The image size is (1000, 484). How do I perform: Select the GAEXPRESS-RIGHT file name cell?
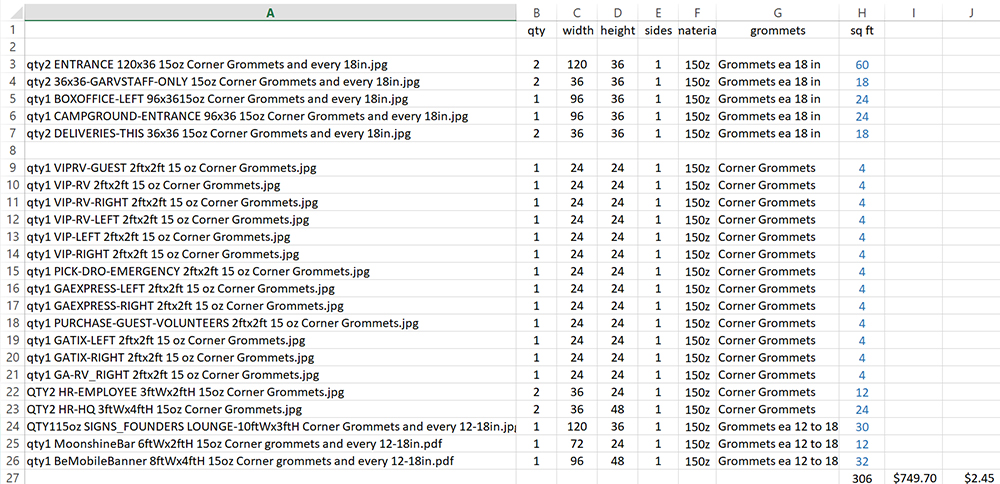point(270,305)
